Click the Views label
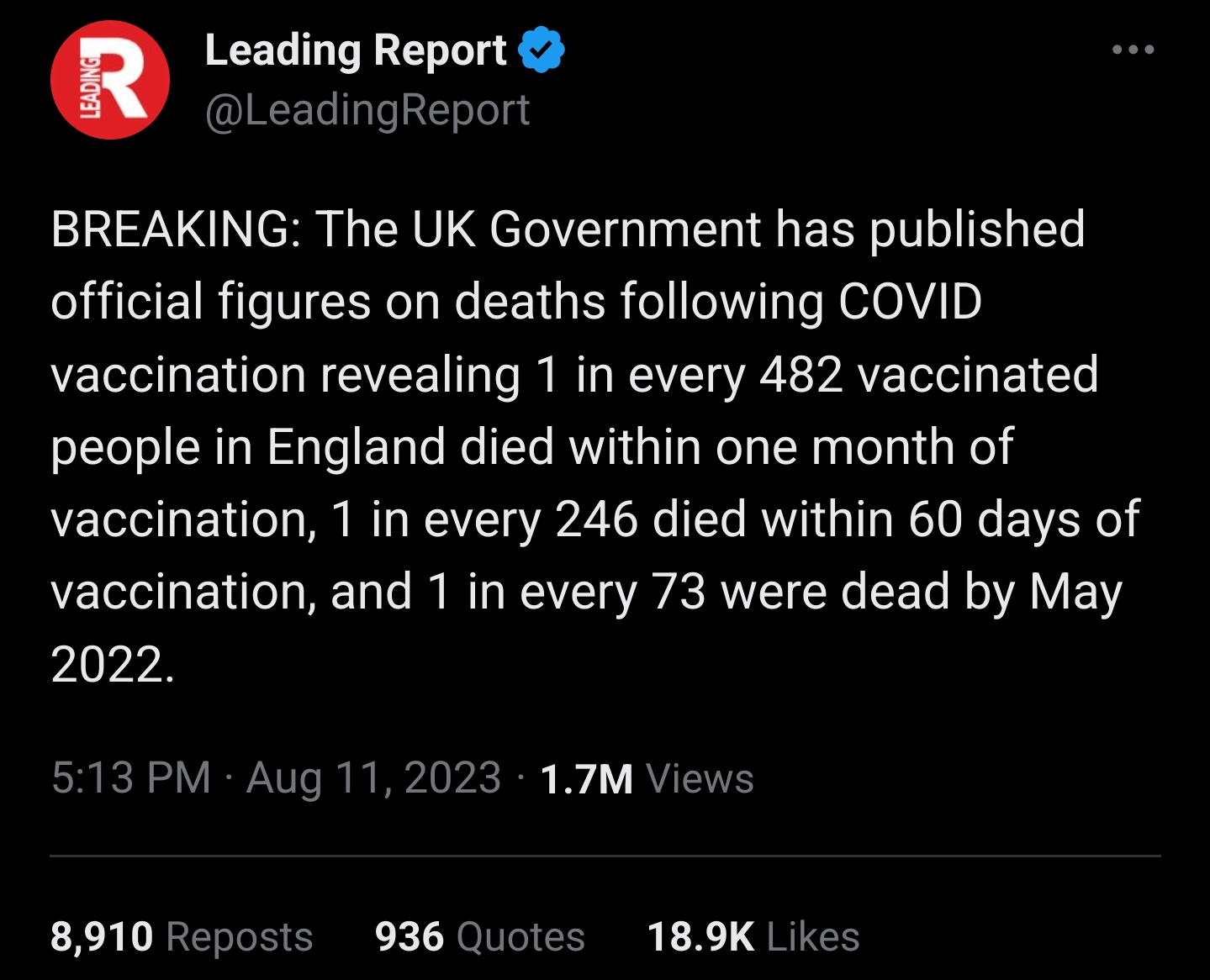The height and width of the screenshot is (980, 1210). click(700, 778)
